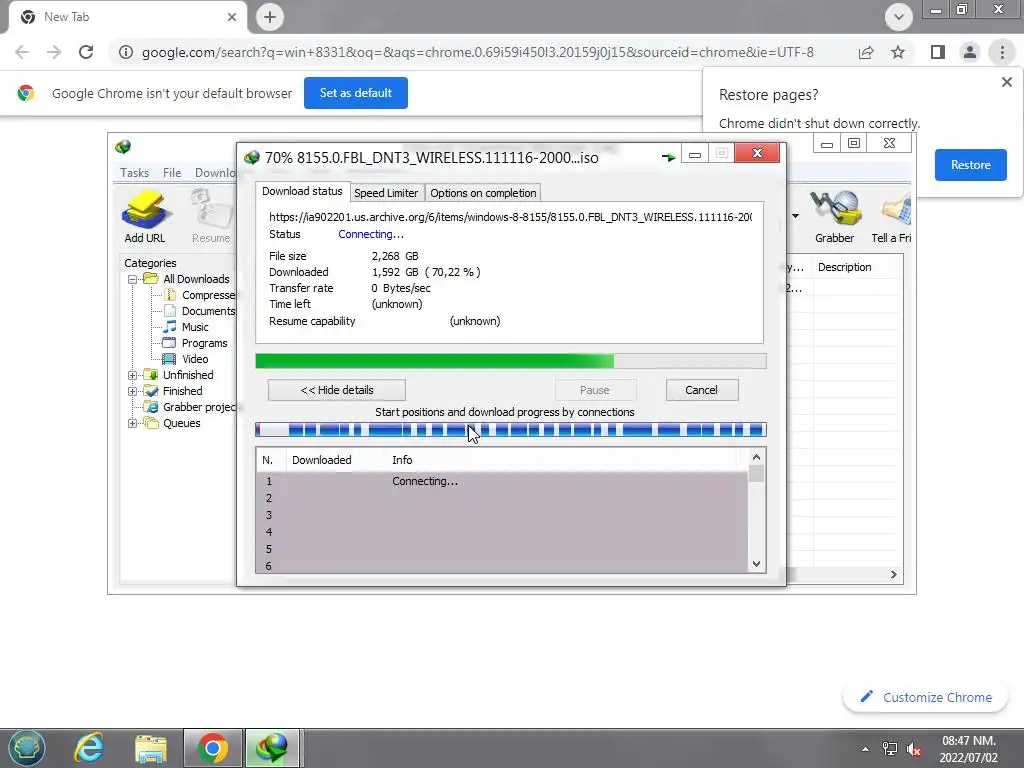This screenshot has width=1024, height=768.
Task: Click the Chrome address bar URL
Action: 477,52
